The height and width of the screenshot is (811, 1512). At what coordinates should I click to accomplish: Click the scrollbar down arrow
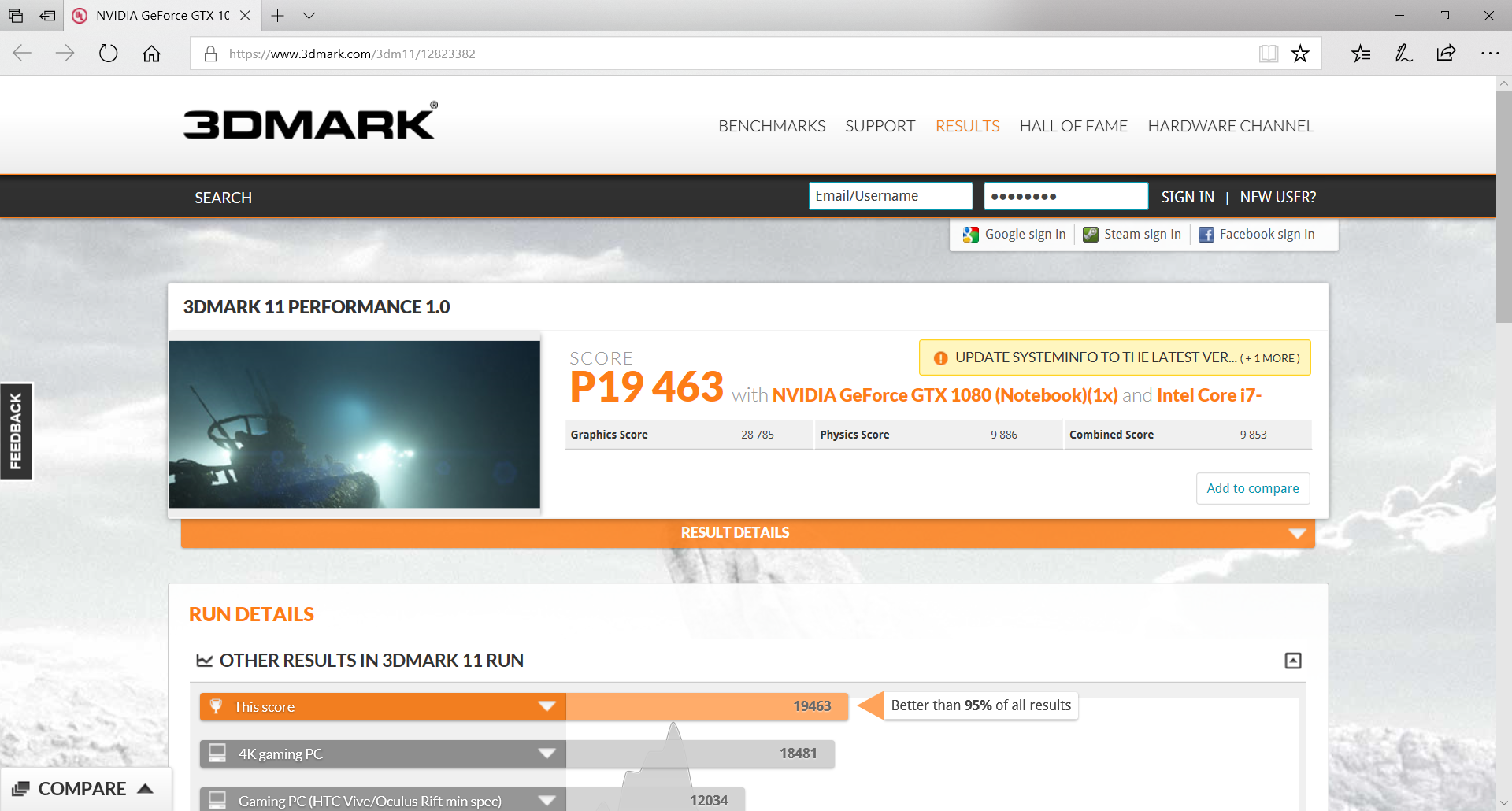coord(1503,803)
